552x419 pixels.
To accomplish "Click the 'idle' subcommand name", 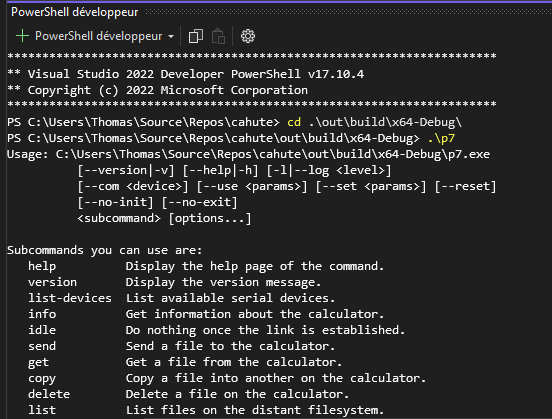I will [42, 330].
